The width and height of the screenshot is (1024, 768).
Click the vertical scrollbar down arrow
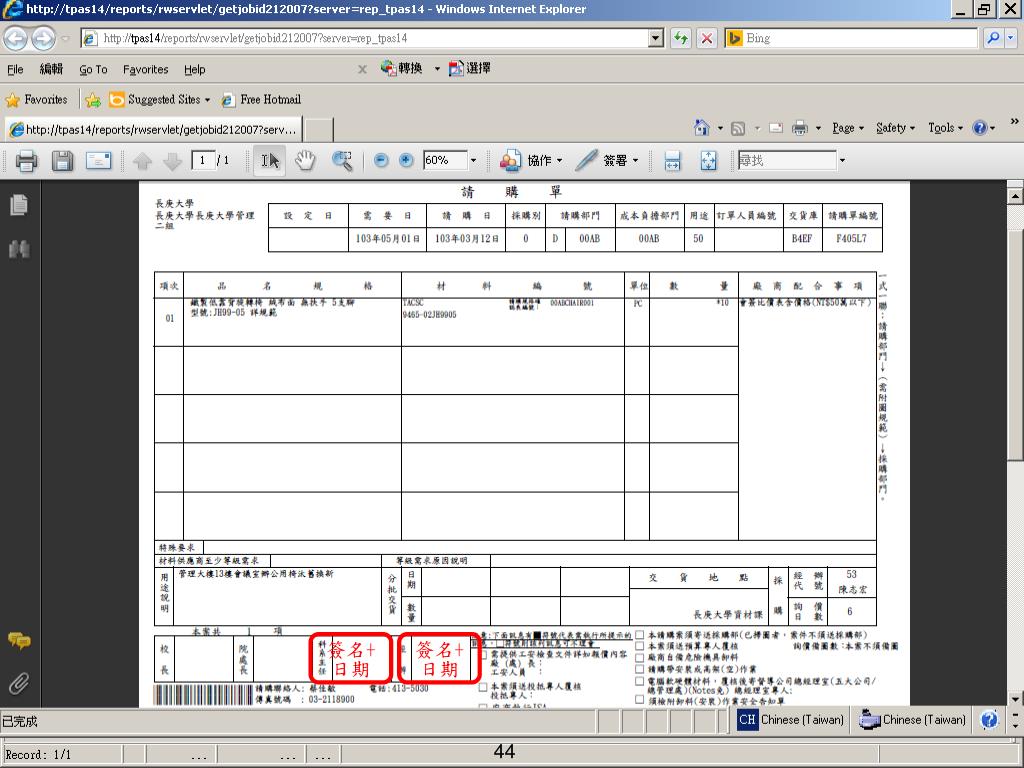click(1015, 699)
